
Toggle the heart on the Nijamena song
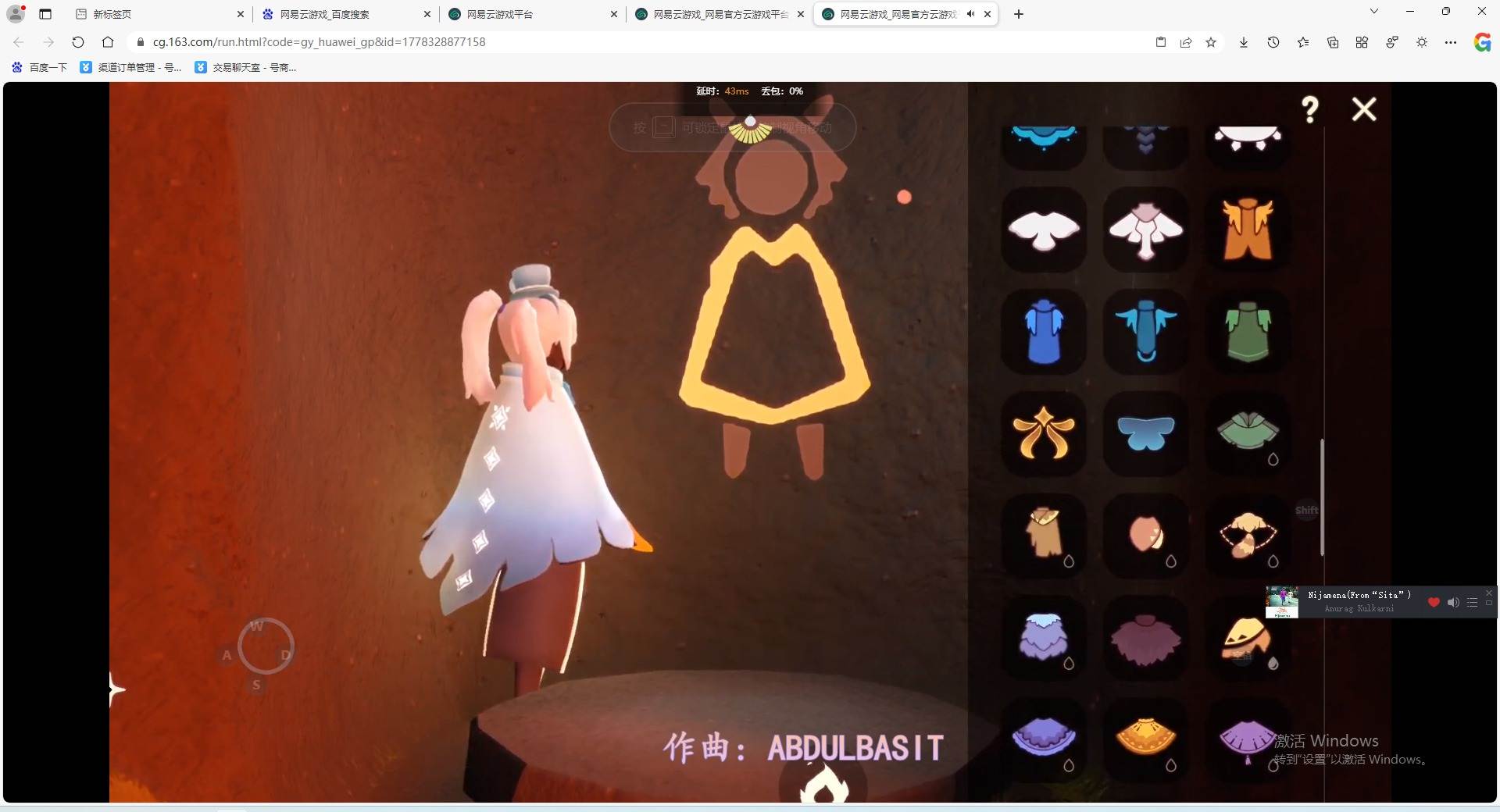1434,602
